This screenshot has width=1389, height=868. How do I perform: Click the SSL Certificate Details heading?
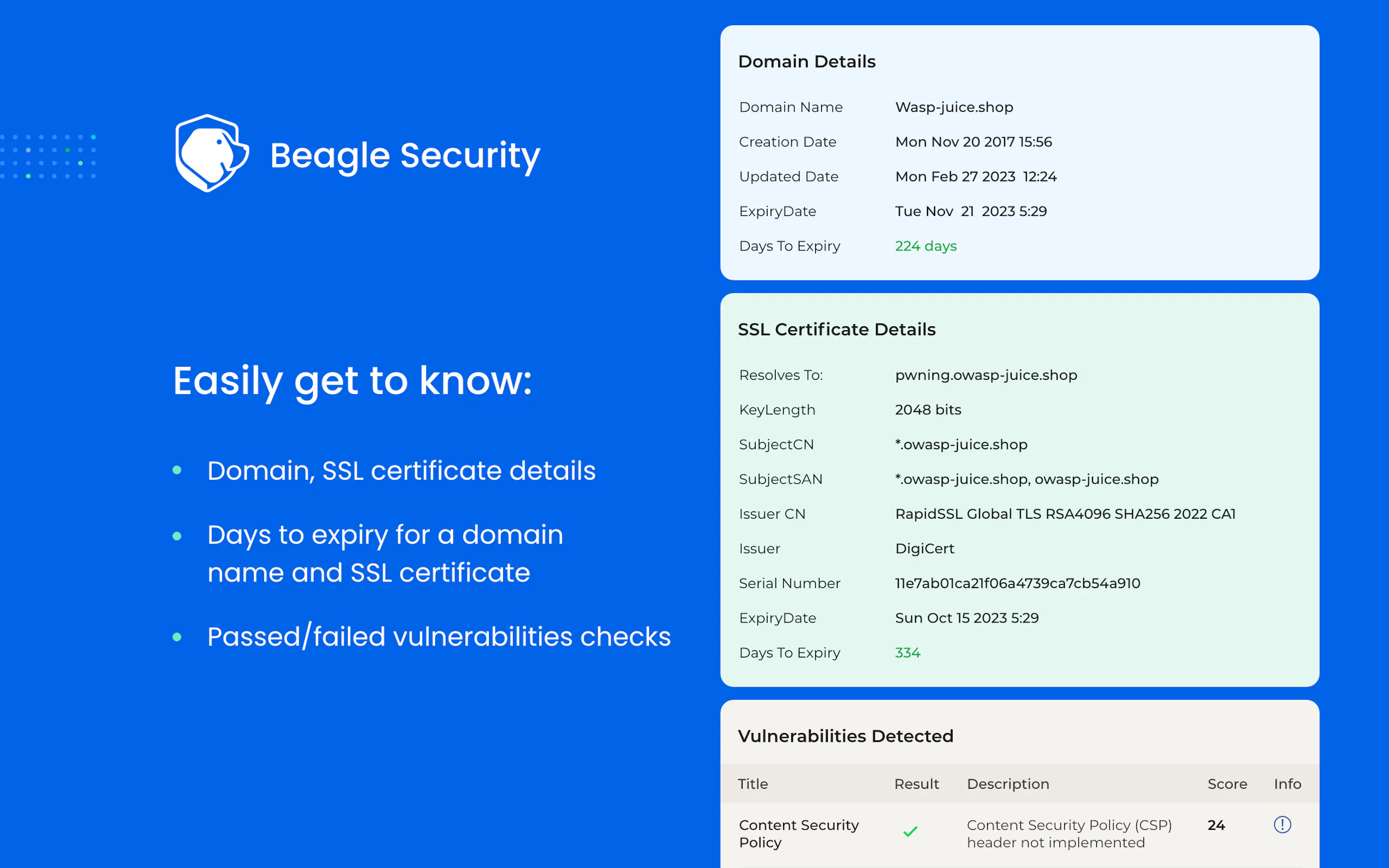pyautogui.click(x=836, y=330)
